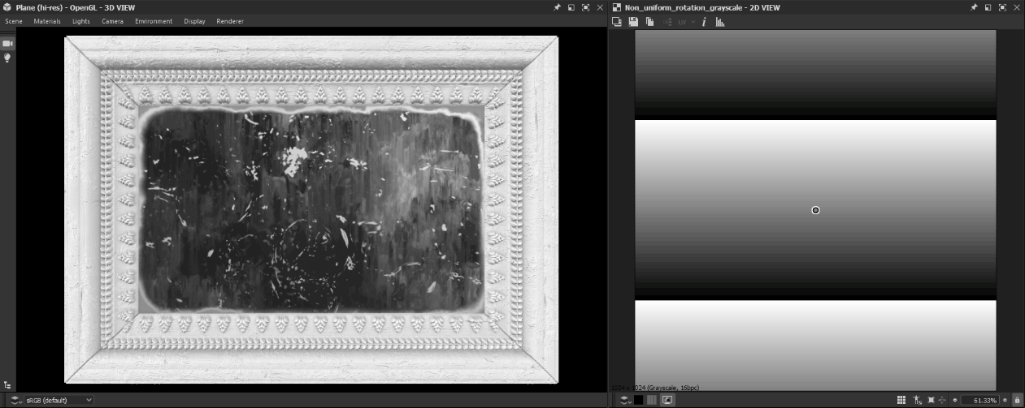1025x408 pixels.
Task: Open histogram in 2D view toolbar
Action: pyautogui.click(x=720, y=21)
